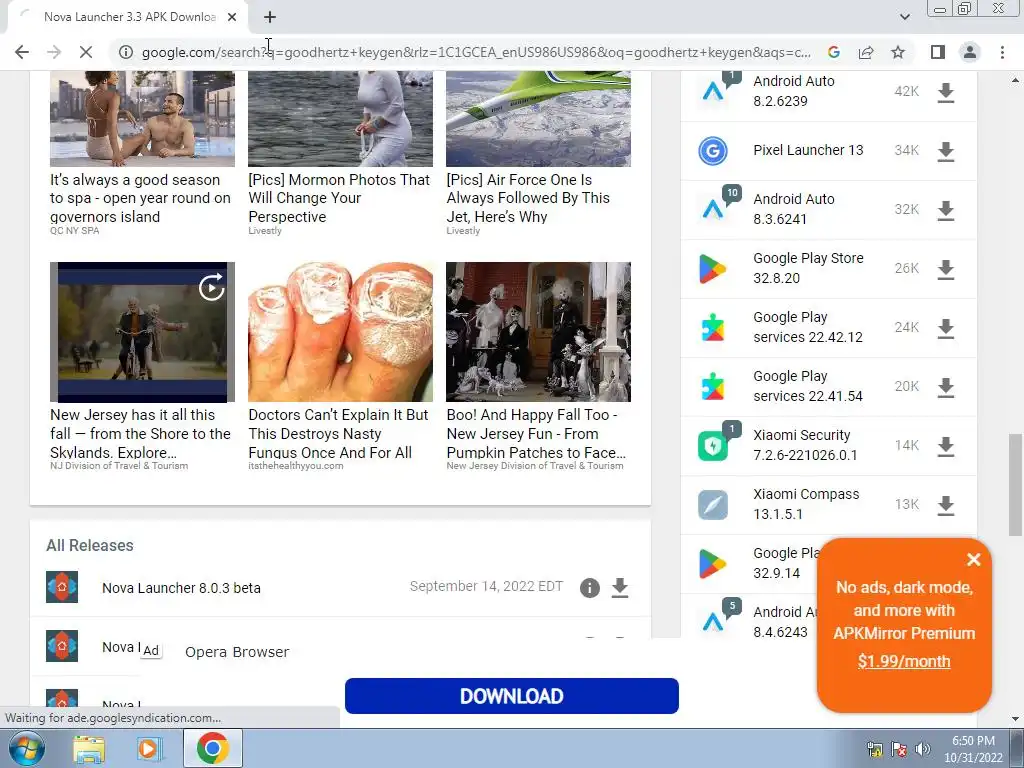Open the Opera Browser ad label
This screenshot has height=768, width=1024.
(x=237, y=652)
